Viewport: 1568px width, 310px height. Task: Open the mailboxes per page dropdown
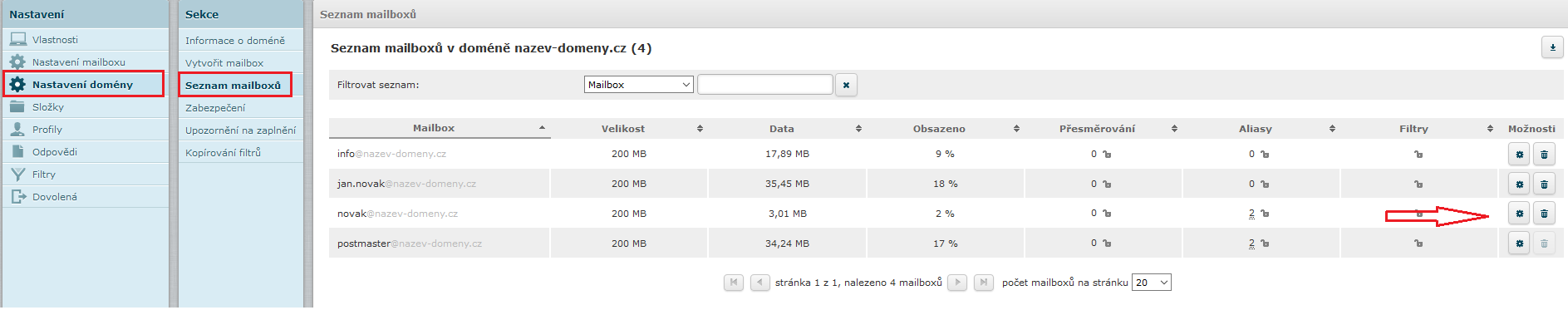[1152, 283]
